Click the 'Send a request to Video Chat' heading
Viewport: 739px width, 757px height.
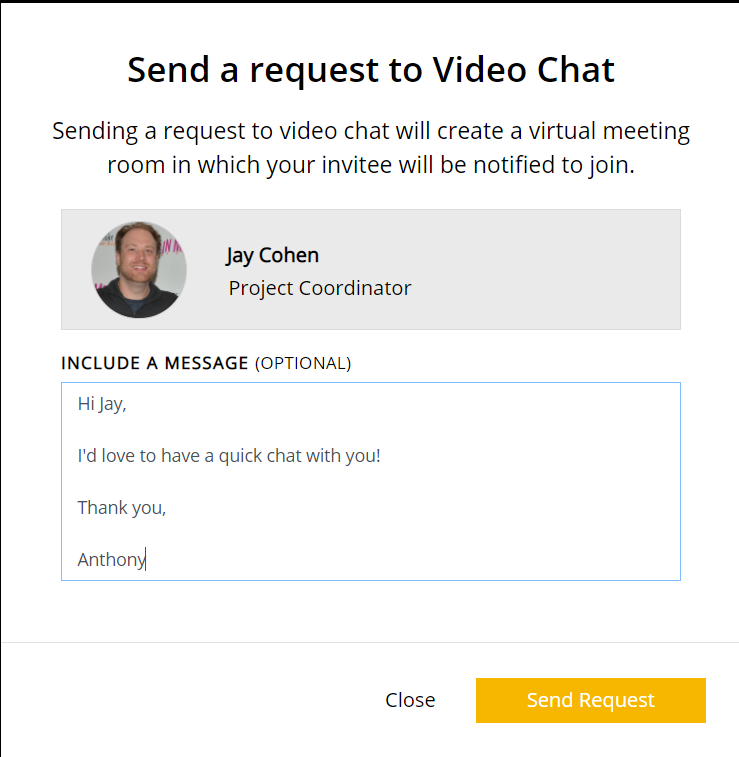tap(371, 70)
